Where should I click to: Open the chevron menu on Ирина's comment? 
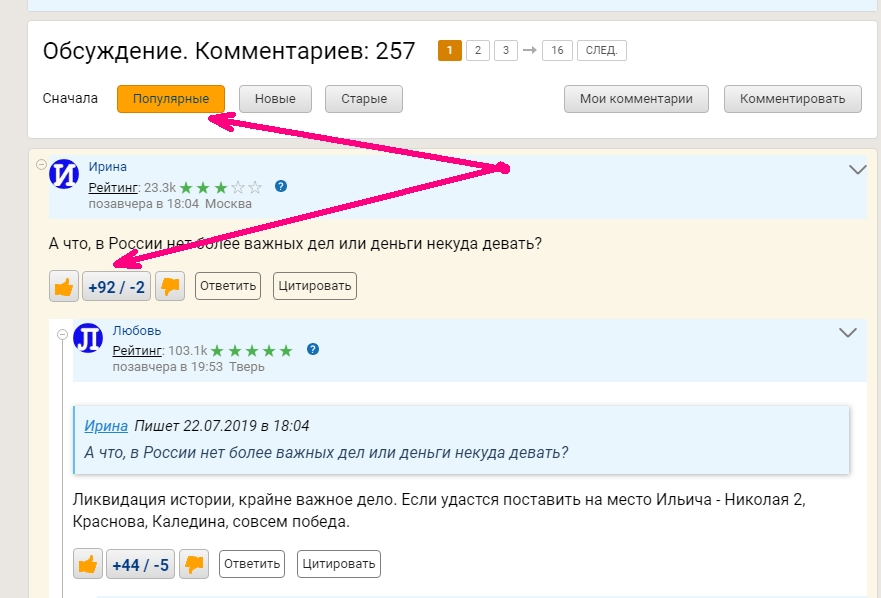[x=857, y=170]
